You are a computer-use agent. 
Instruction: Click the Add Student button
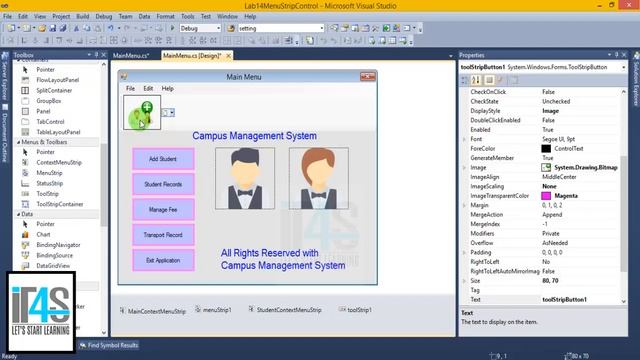[163, 159]
